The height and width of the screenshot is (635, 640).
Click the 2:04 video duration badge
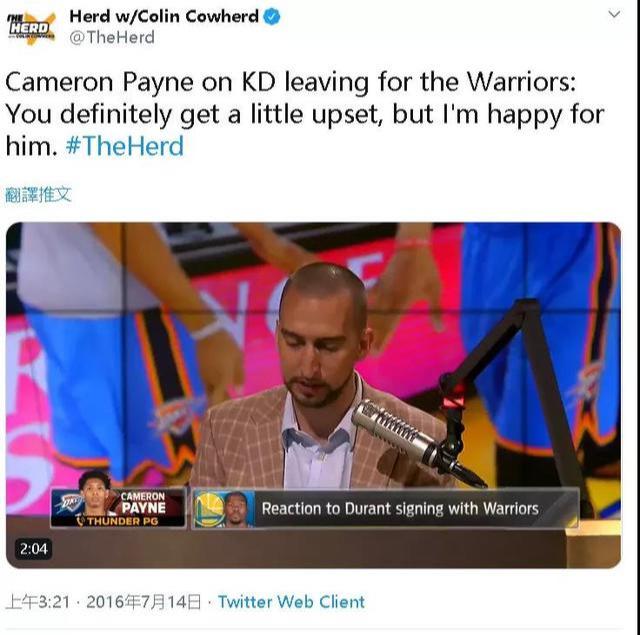pos(33,549)
